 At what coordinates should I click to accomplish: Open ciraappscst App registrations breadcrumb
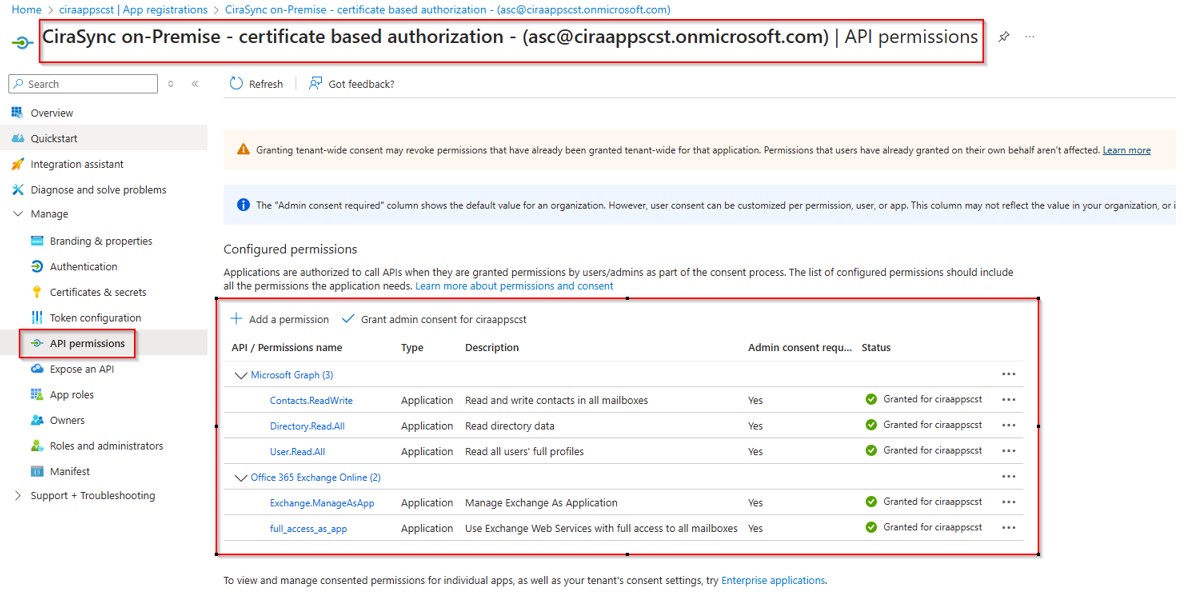click(x=133, y=10)
